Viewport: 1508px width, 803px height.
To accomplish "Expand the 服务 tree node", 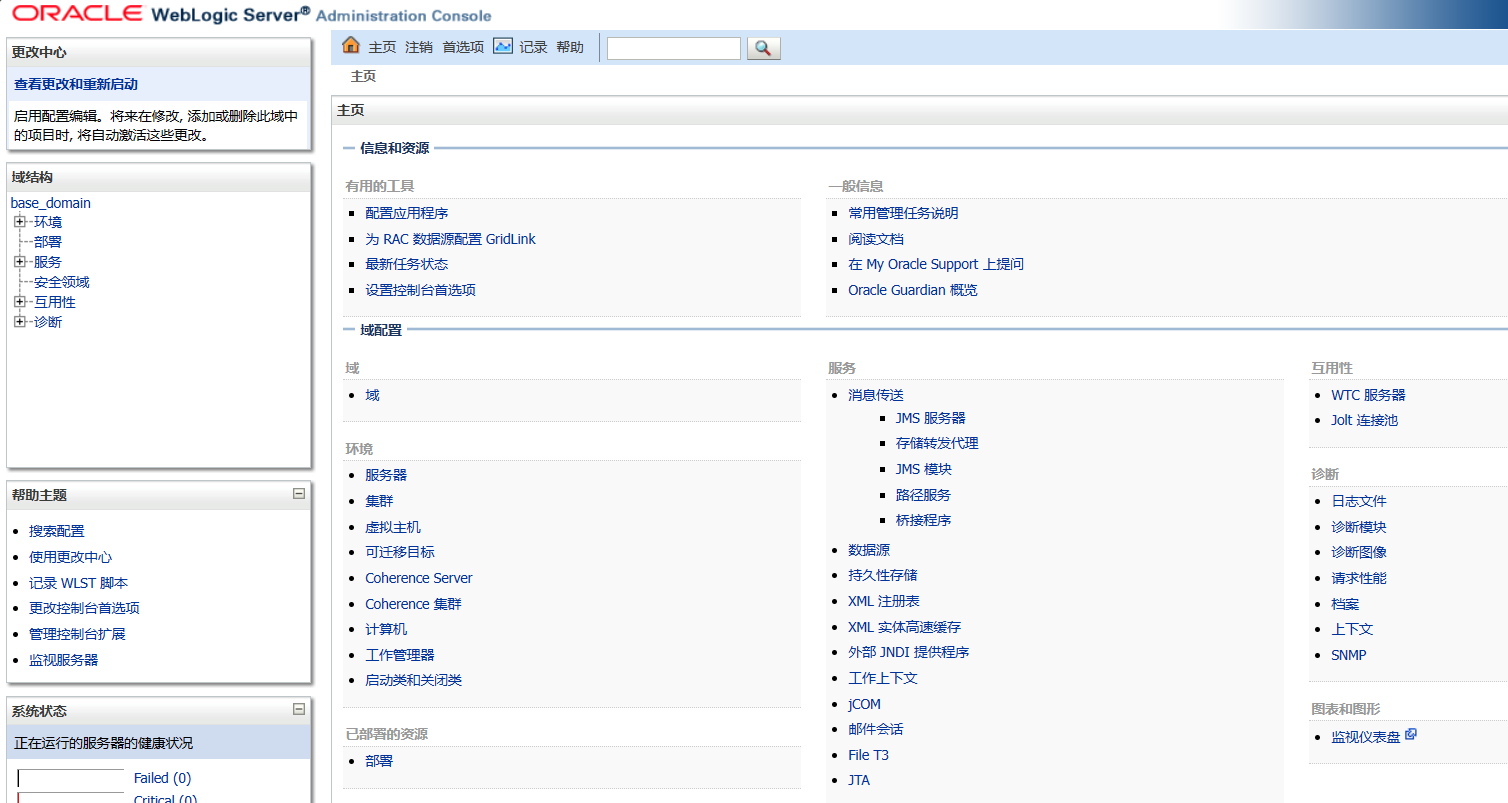I will click(19, 262).
